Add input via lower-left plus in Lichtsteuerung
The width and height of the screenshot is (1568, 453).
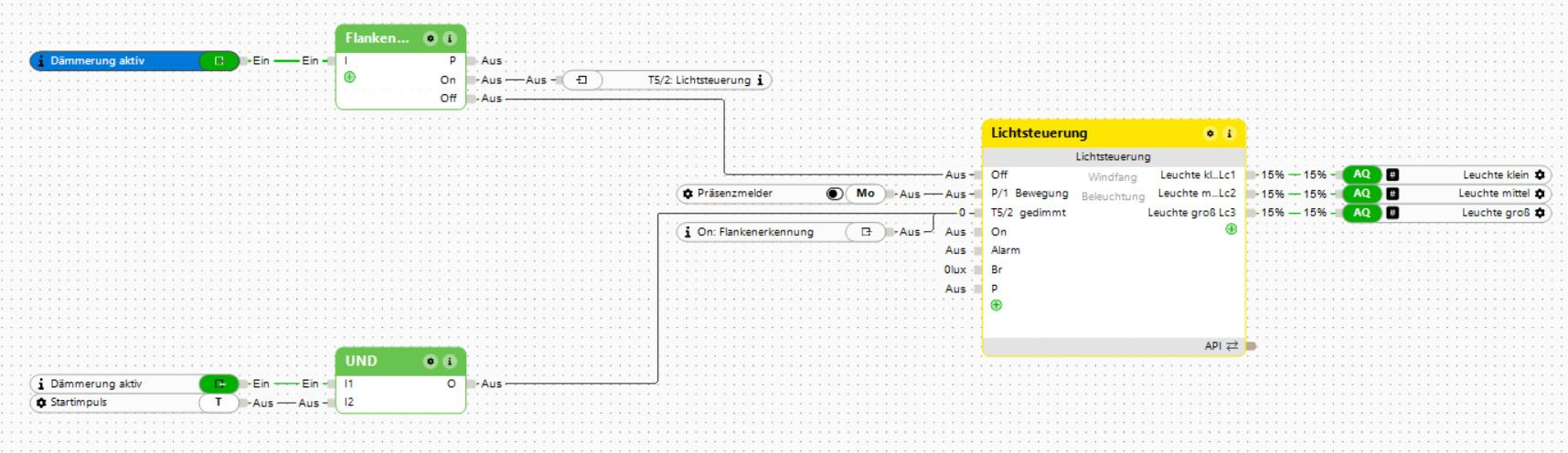pos(997,305)
